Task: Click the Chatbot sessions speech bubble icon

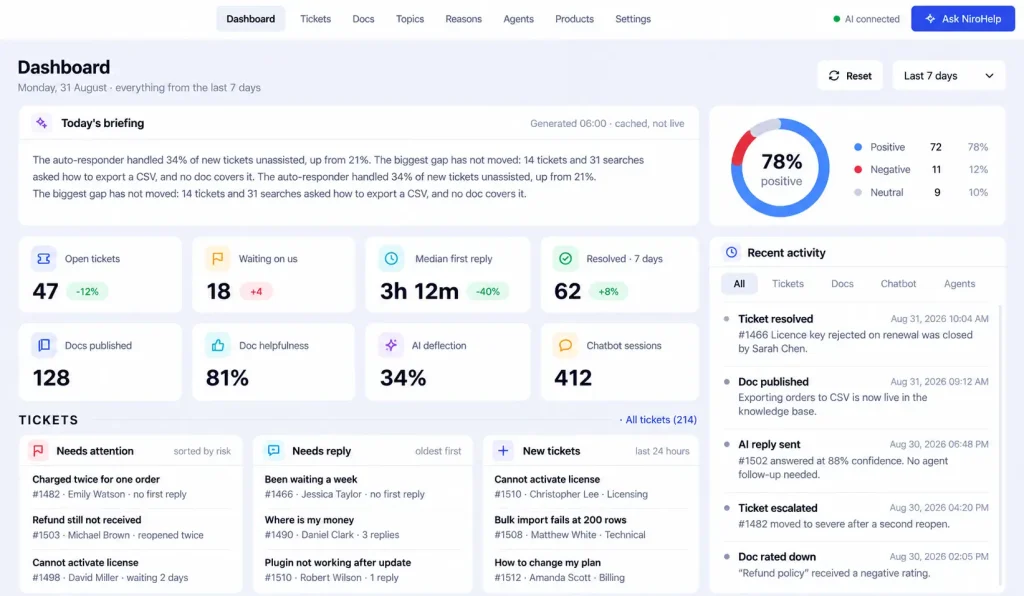Action: click(x=566, y=345)
